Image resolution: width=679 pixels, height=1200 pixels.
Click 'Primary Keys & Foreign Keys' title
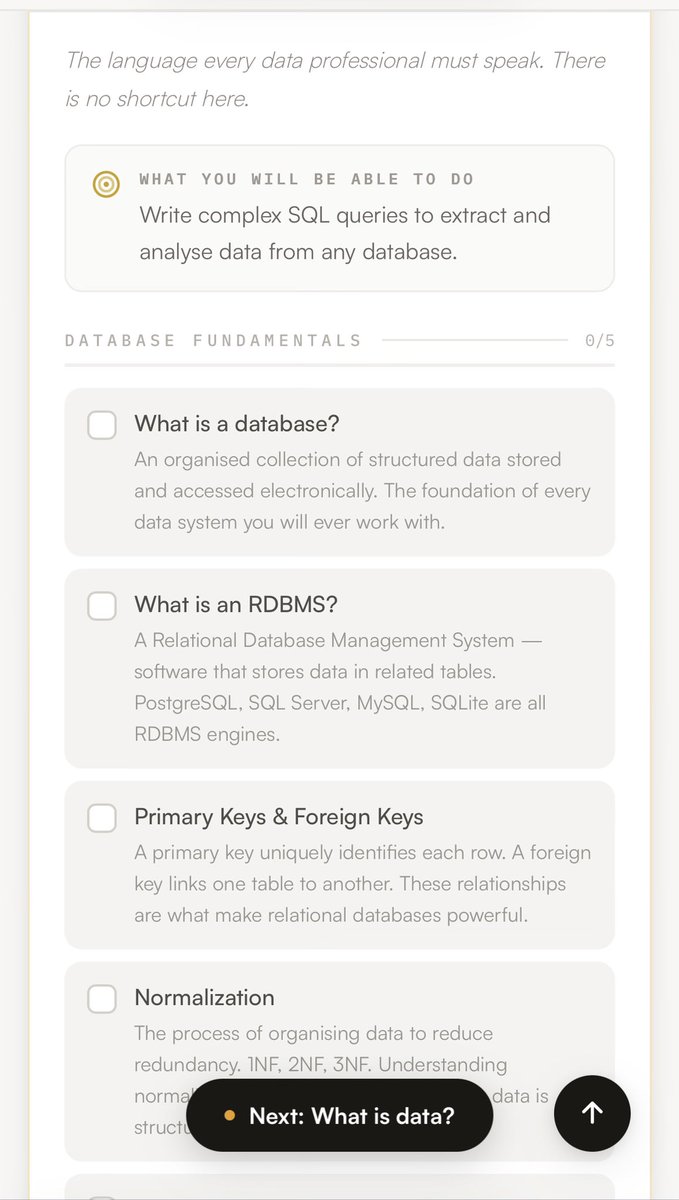coord(279,817)
